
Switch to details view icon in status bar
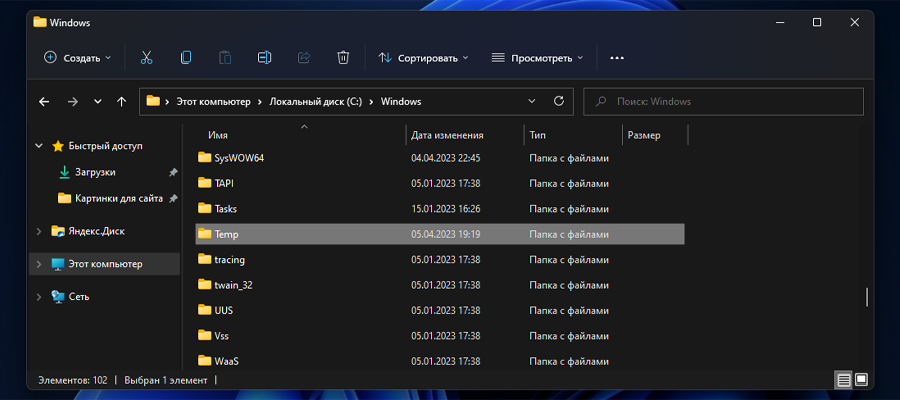pos(843,380)
